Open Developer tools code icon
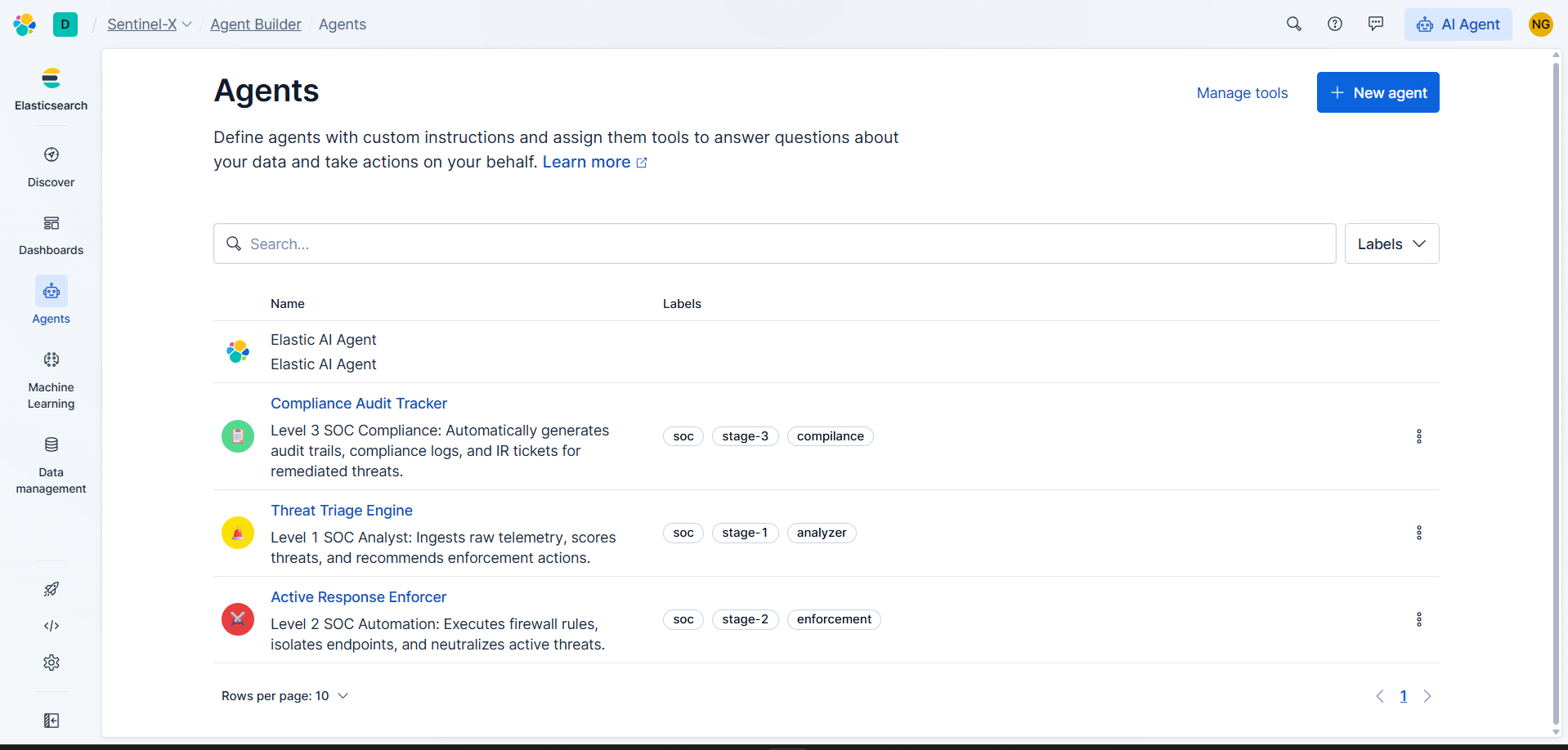Screen dimensions: 1568x750 (52, 626)
